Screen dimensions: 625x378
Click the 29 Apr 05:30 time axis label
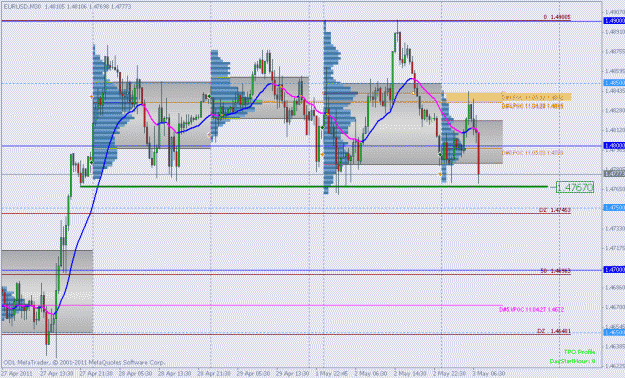[x=253, y=374]
